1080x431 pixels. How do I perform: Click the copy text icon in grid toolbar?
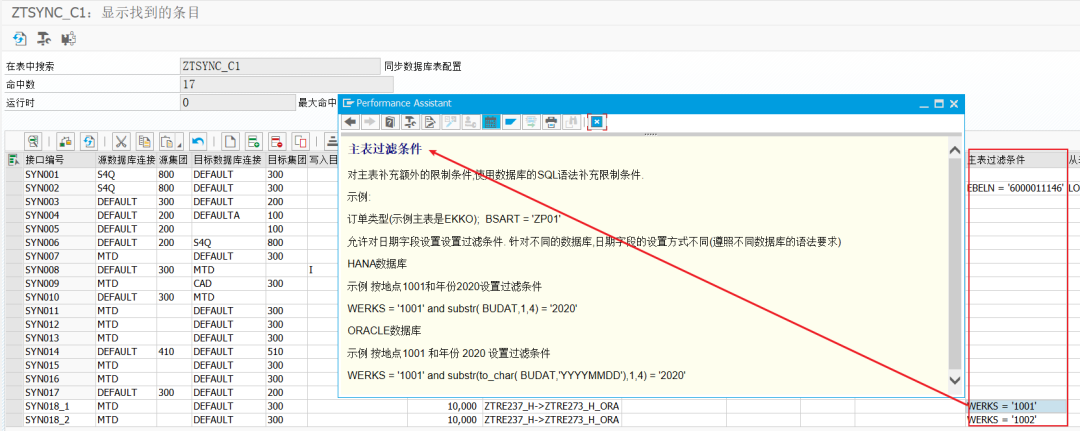(144, 142)
